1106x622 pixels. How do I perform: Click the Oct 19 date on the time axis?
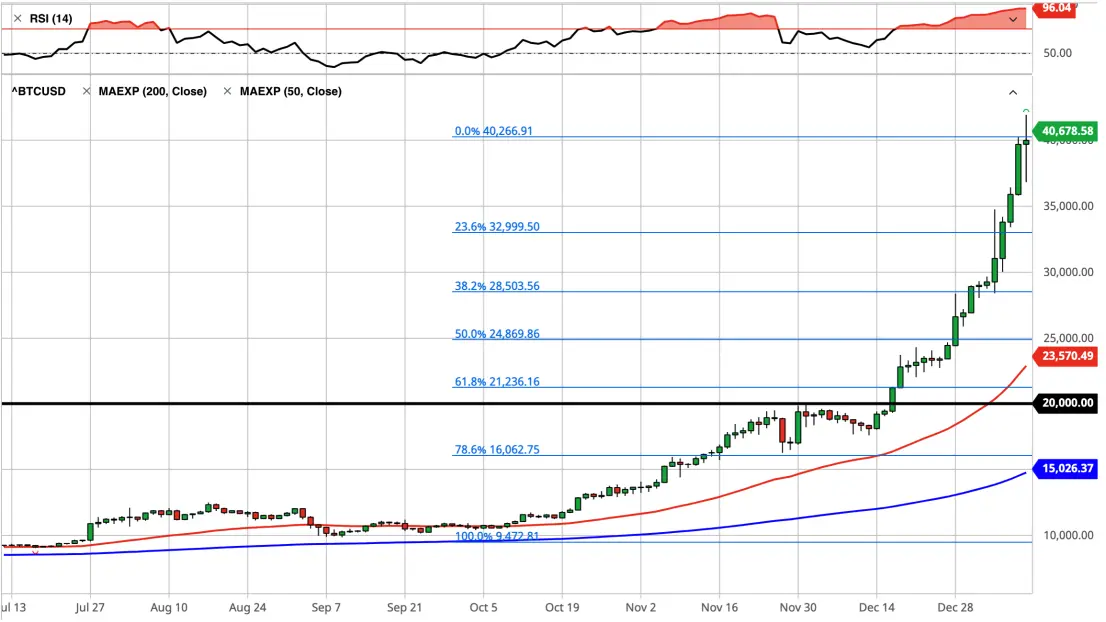[562, 608]
